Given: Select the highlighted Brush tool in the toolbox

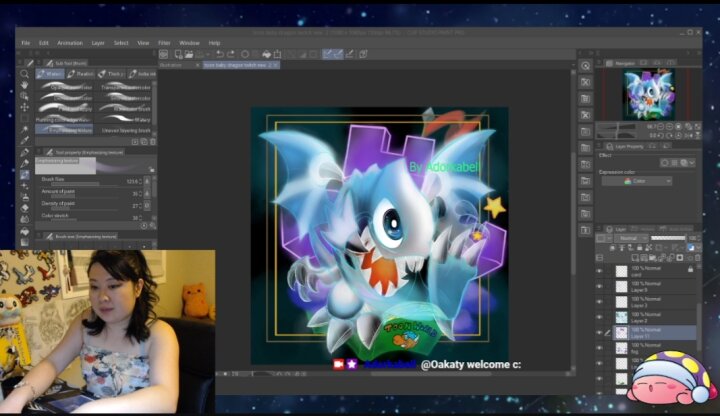Looking at the screenshot, I should [x=24, y=175].
